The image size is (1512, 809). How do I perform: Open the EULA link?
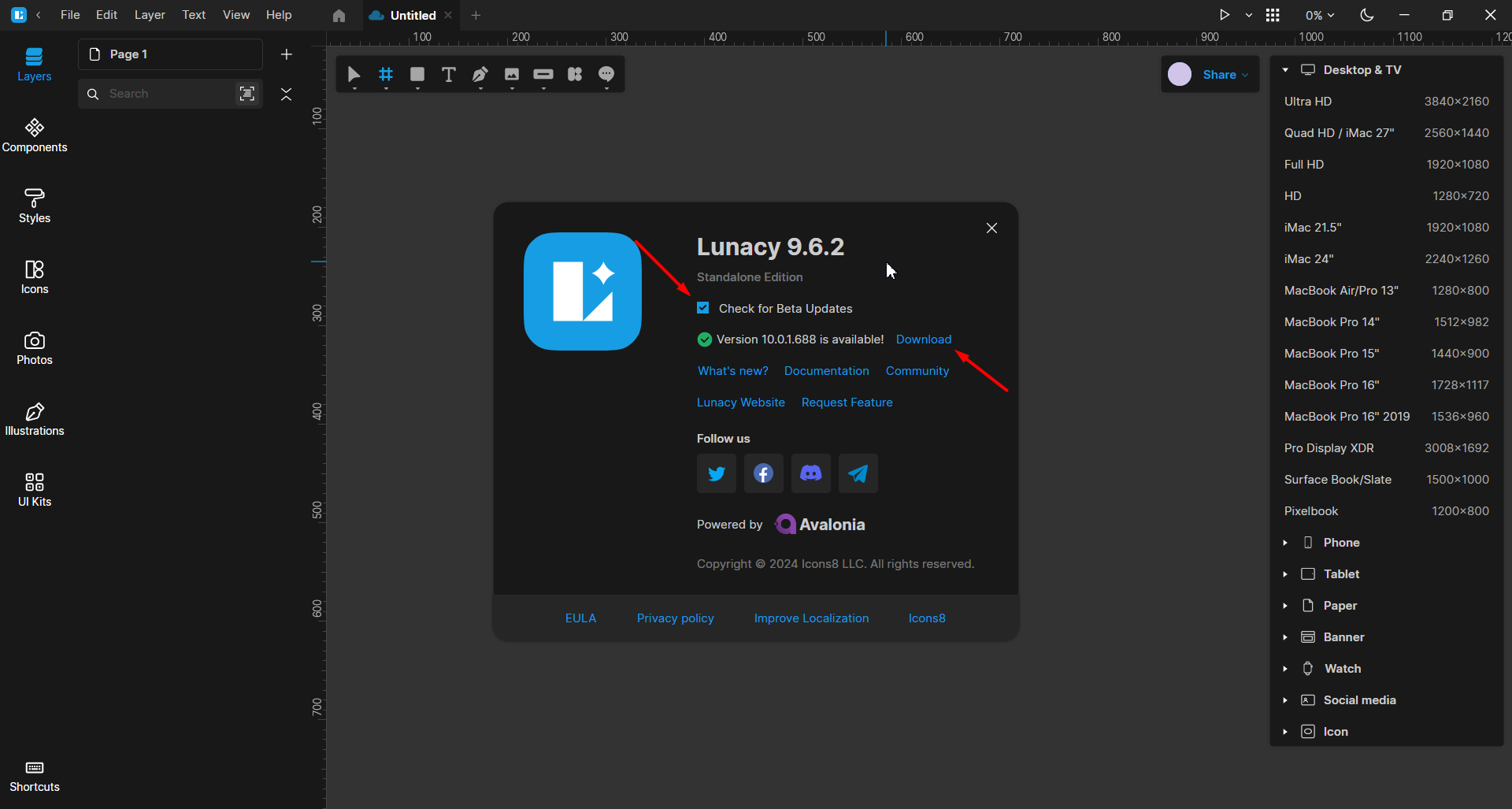click(x=580, y=618)
